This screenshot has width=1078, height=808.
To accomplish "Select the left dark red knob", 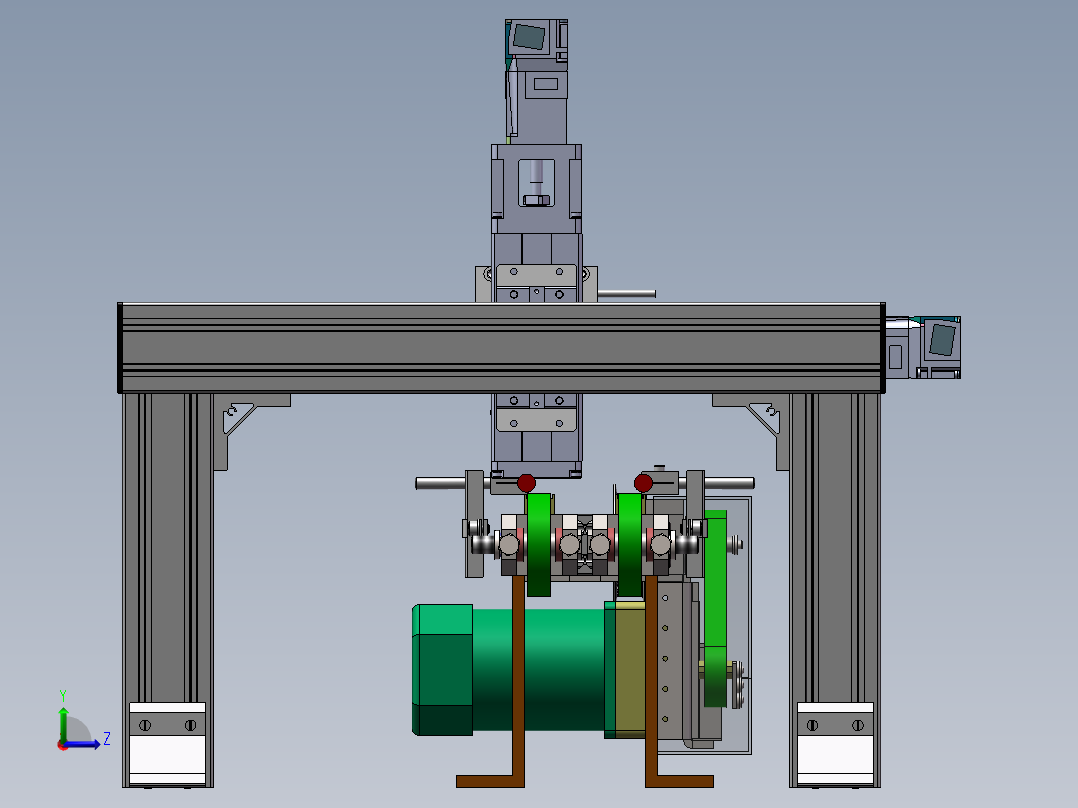I will 526,483.
